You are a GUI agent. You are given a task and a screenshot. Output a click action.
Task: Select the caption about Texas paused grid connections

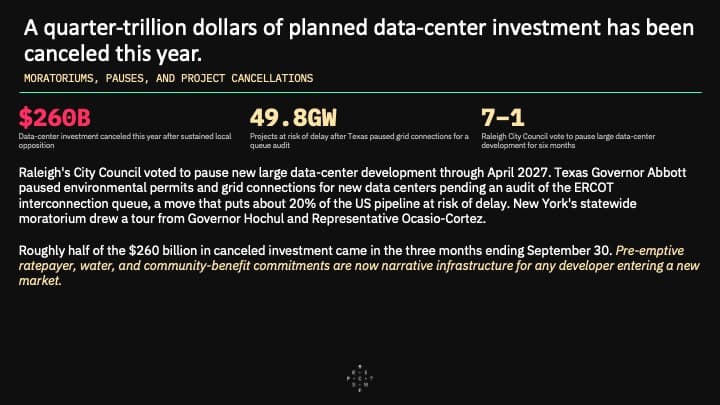tap(359, 141)
